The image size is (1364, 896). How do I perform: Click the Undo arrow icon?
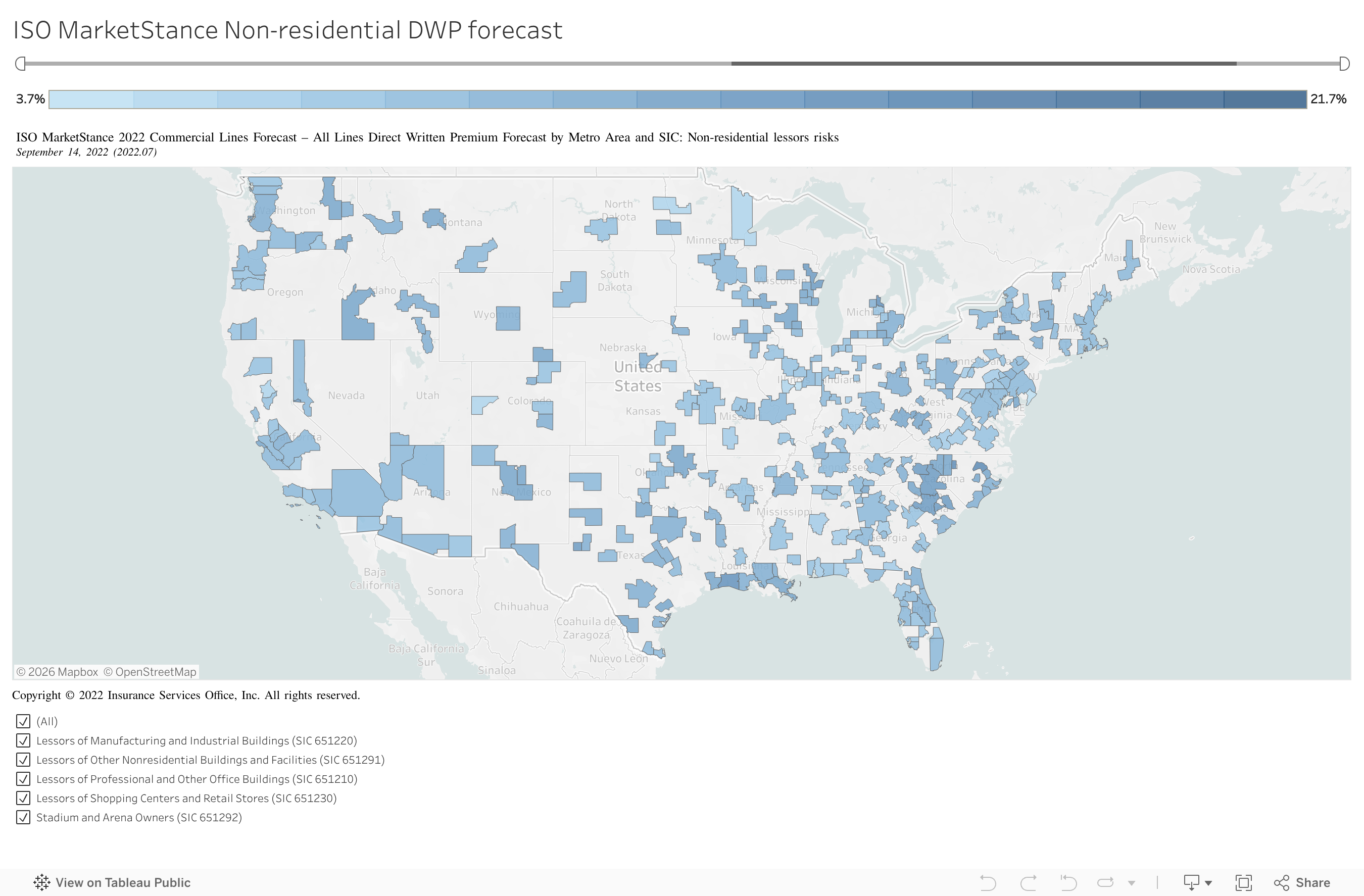tap(988, 882)
